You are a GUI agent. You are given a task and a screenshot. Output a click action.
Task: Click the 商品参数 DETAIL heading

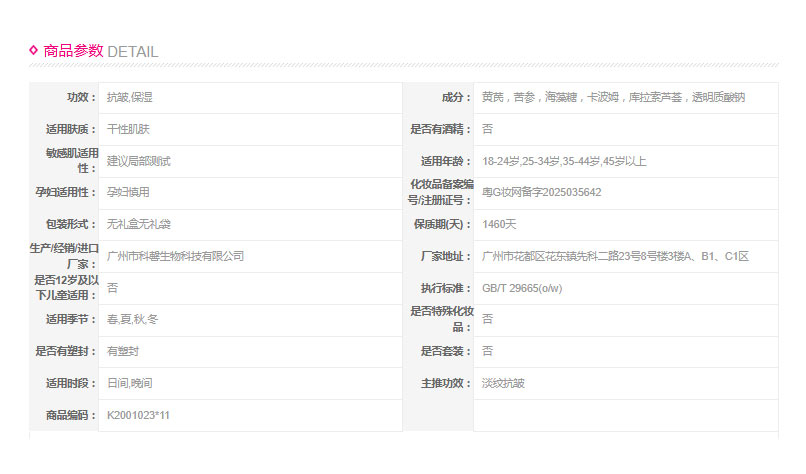click(x=100, y=51)
